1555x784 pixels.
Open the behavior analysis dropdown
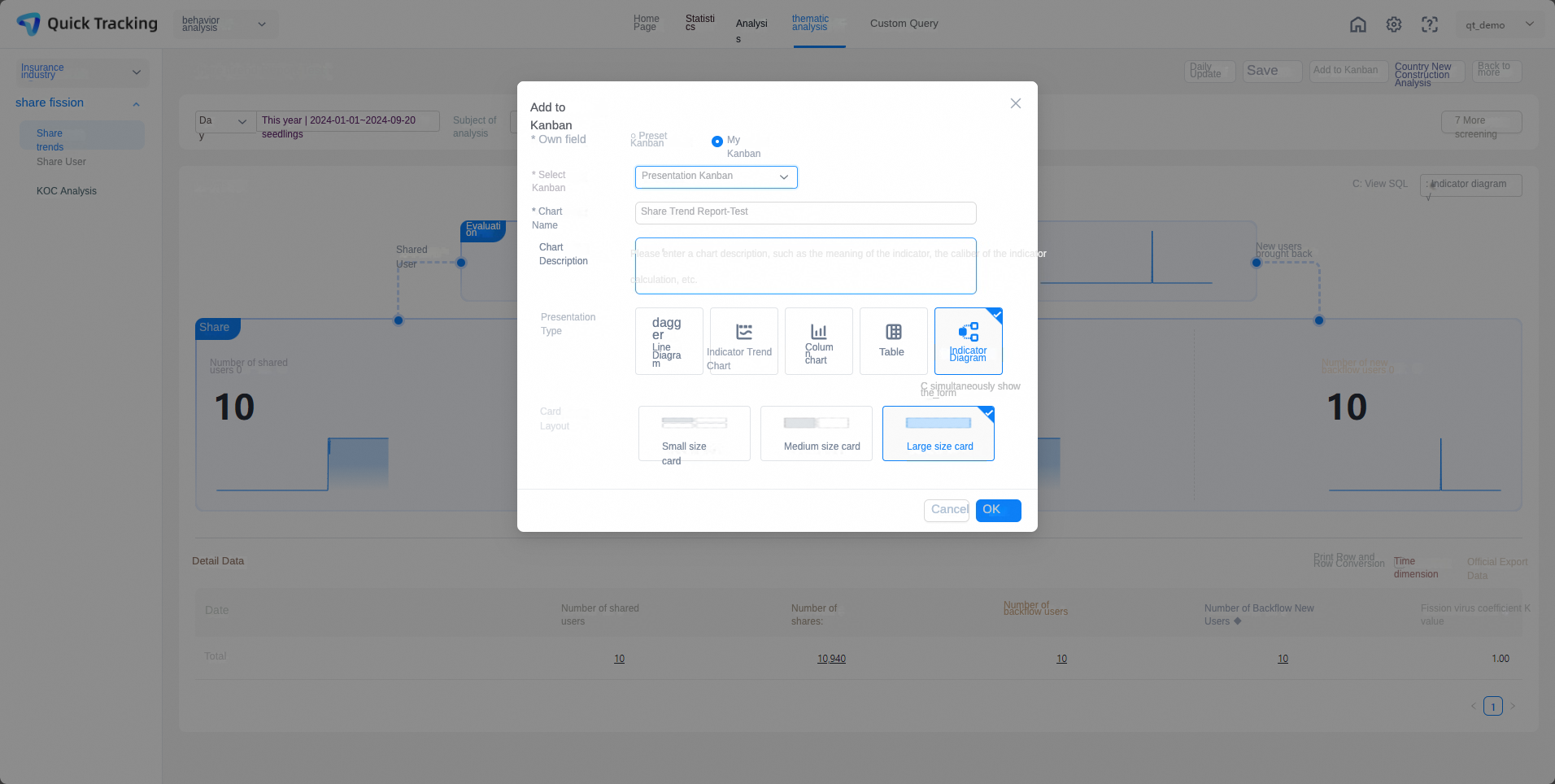pos(225,24)
